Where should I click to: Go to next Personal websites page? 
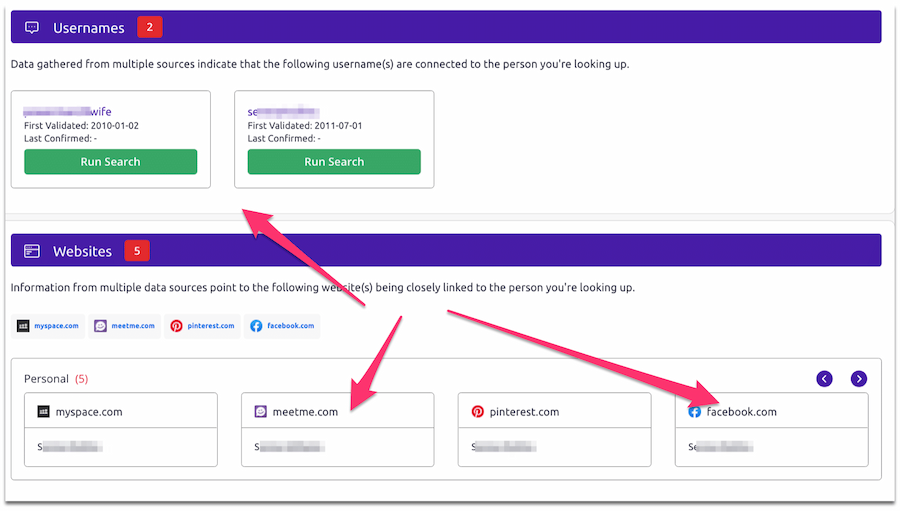858,378
